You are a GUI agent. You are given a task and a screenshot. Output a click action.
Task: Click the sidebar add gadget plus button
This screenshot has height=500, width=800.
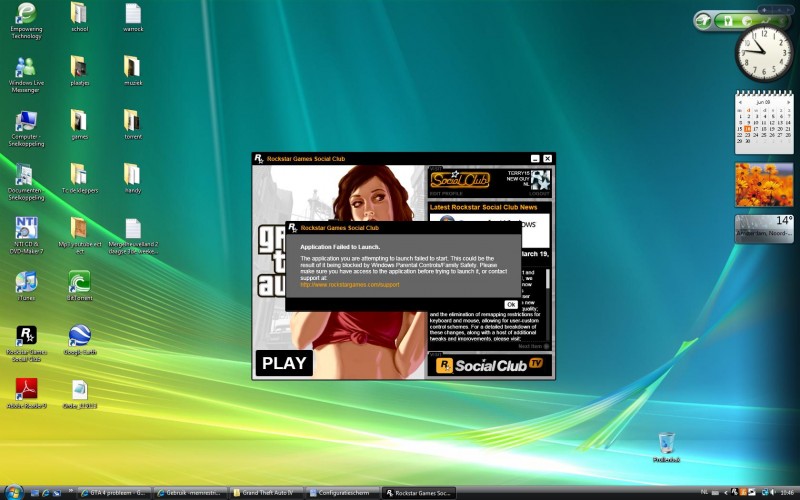[x=764, y=10]
